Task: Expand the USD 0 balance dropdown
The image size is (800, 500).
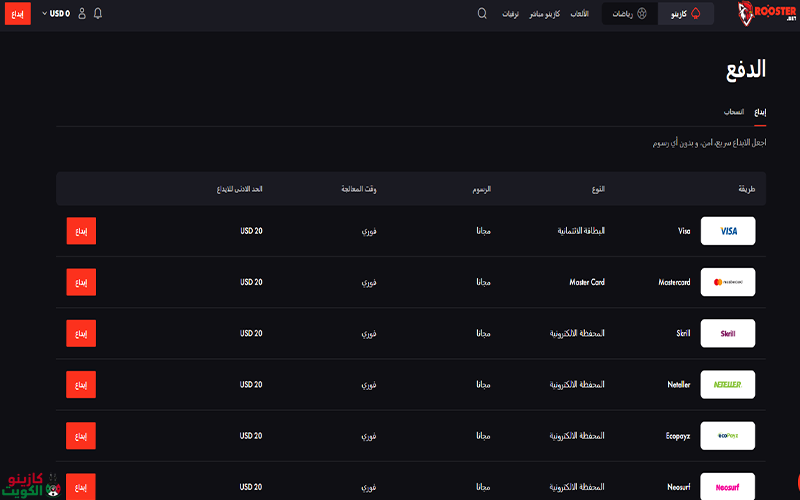Action: tap(56, 14)
